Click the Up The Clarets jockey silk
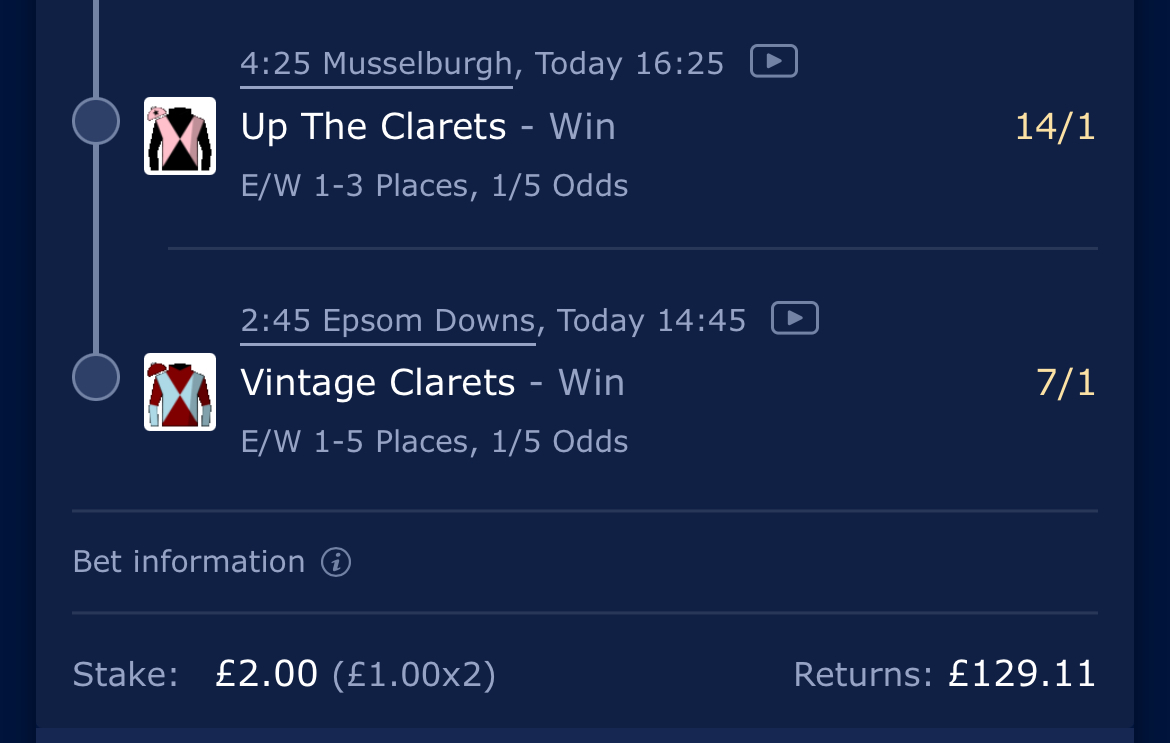 [x=180, y=135]
